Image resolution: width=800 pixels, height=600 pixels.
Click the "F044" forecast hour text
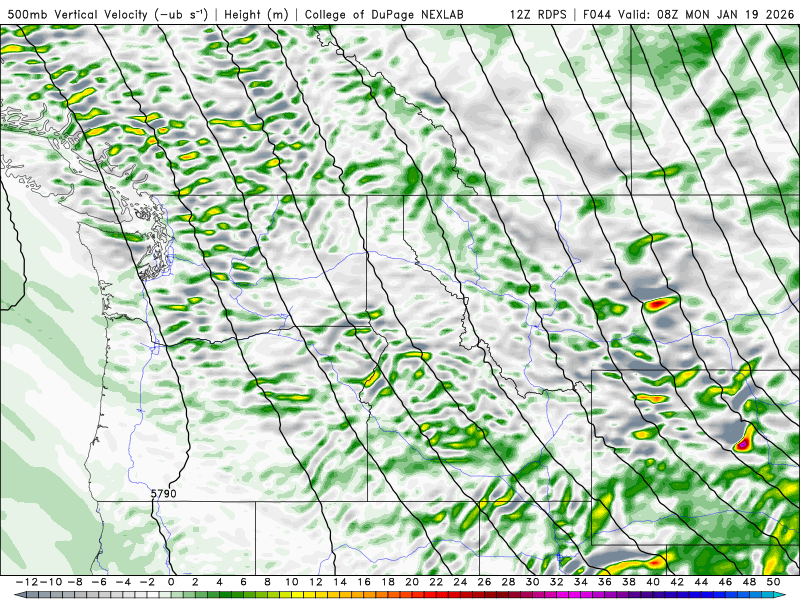pyautogui.click(x=598, y=14)
